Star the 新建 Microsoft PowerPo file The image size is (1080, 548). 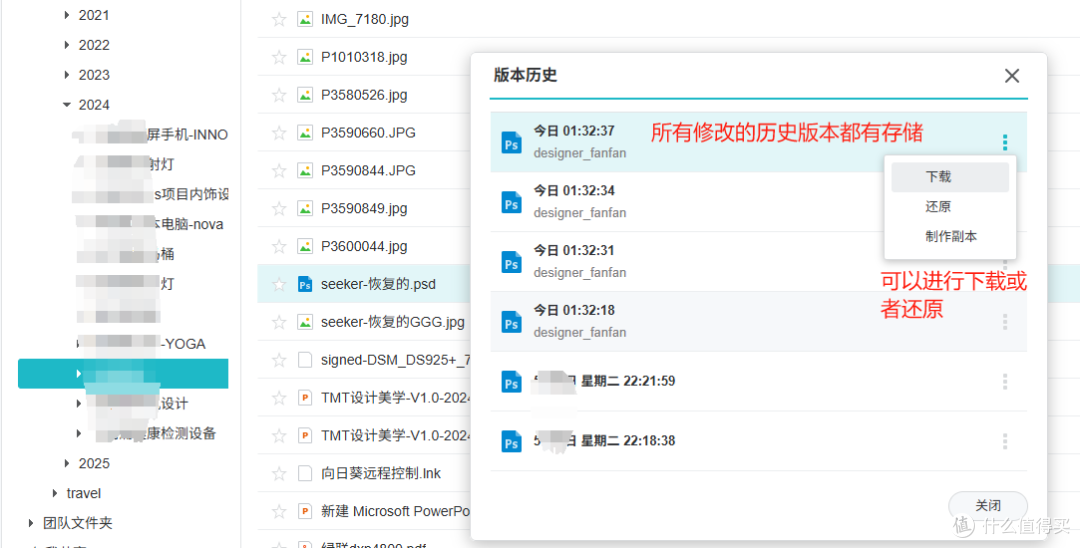click(279, 512)
